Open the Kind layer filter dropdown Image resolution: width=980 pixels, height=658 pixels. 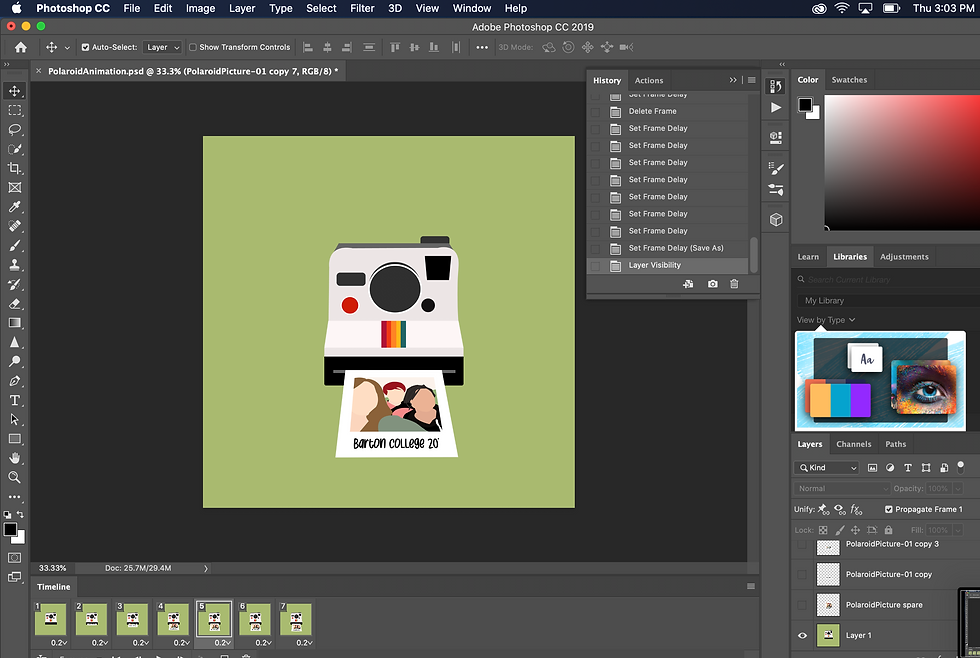coord(827,467)
